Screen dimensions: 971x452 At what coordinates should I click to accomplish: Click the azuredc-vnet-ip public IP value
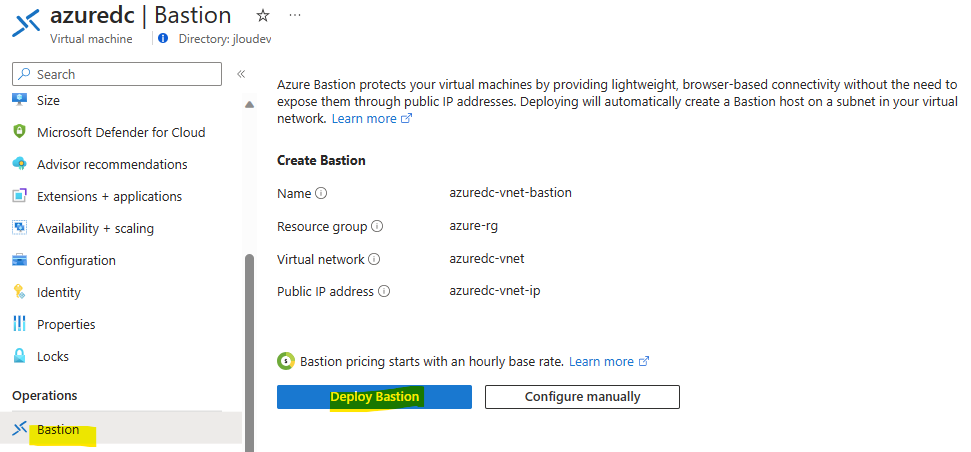coord(495,290)
